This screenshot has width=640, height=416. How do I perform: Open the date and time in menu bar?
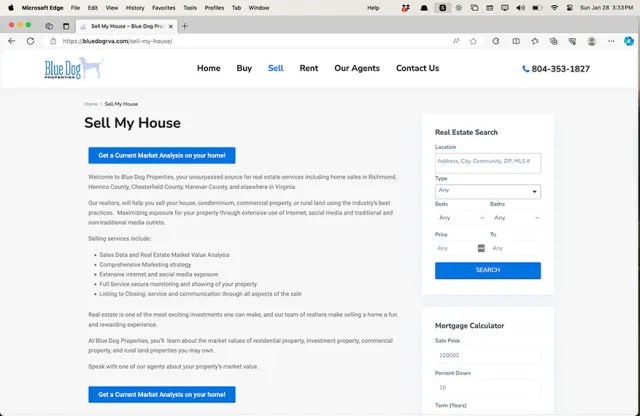pos(606,8)
